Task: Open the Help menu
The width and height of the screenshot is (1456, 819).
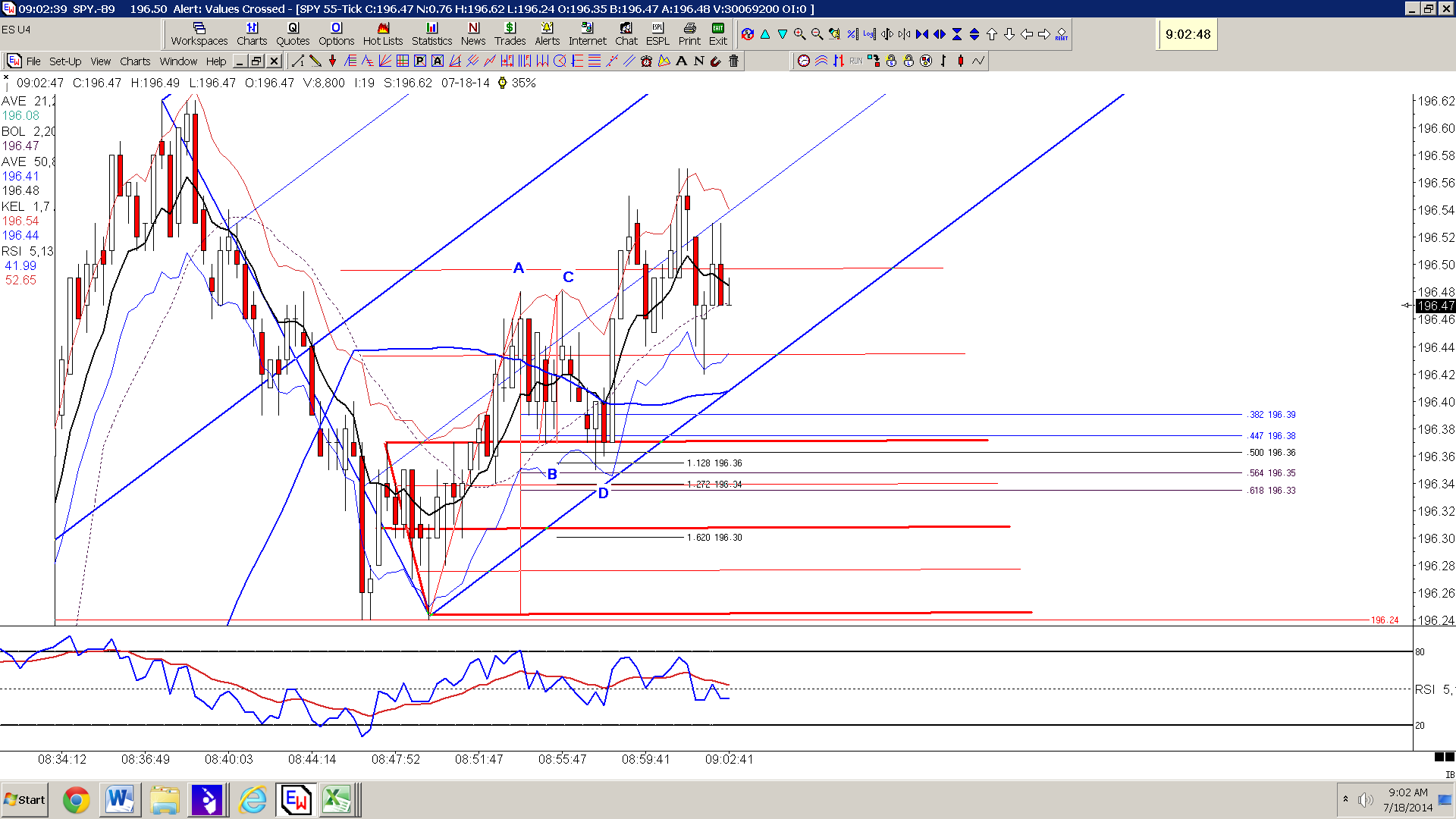Action: pyautogui.click(x=216, y=61)
